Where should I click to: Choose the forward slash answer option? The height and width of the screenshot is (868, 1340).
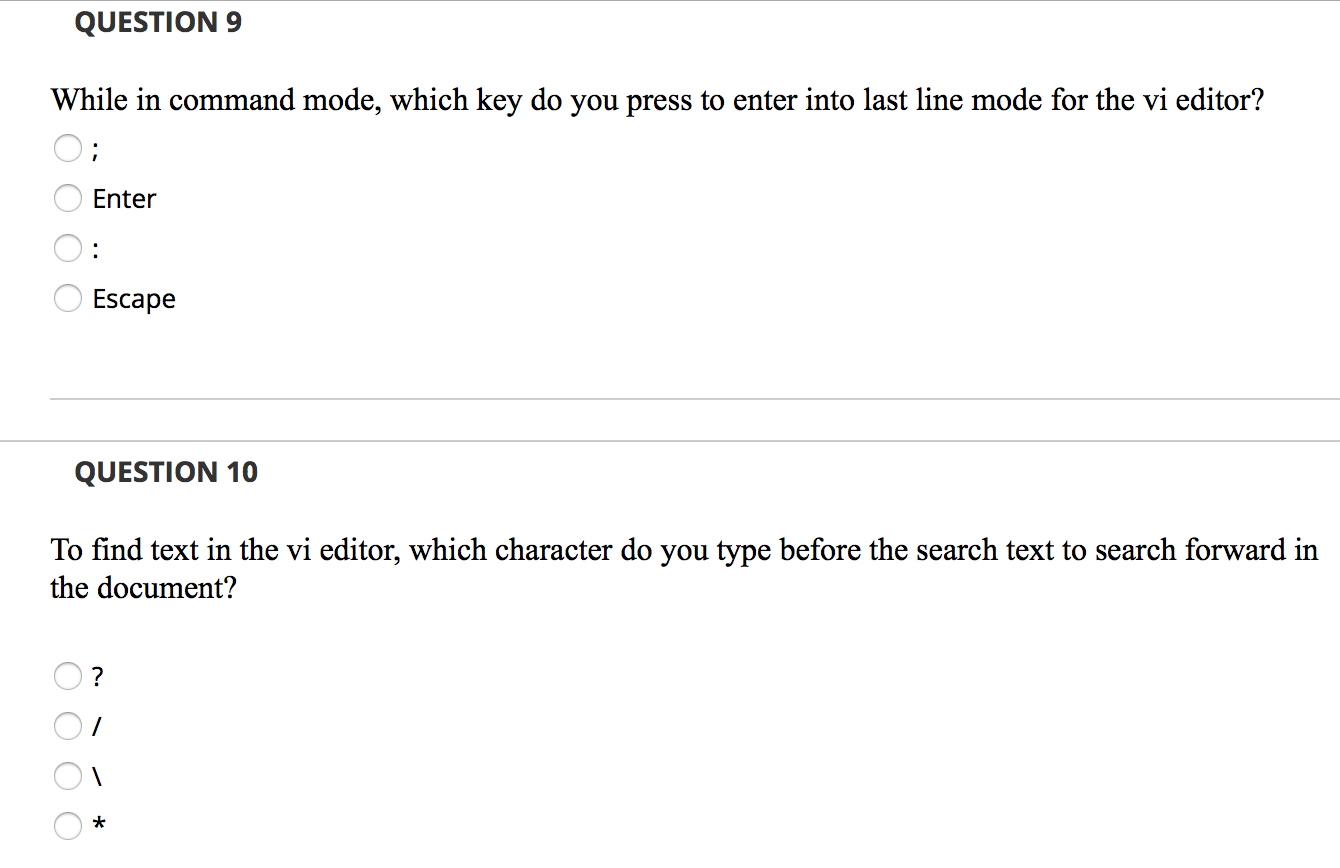click(68, 726)
